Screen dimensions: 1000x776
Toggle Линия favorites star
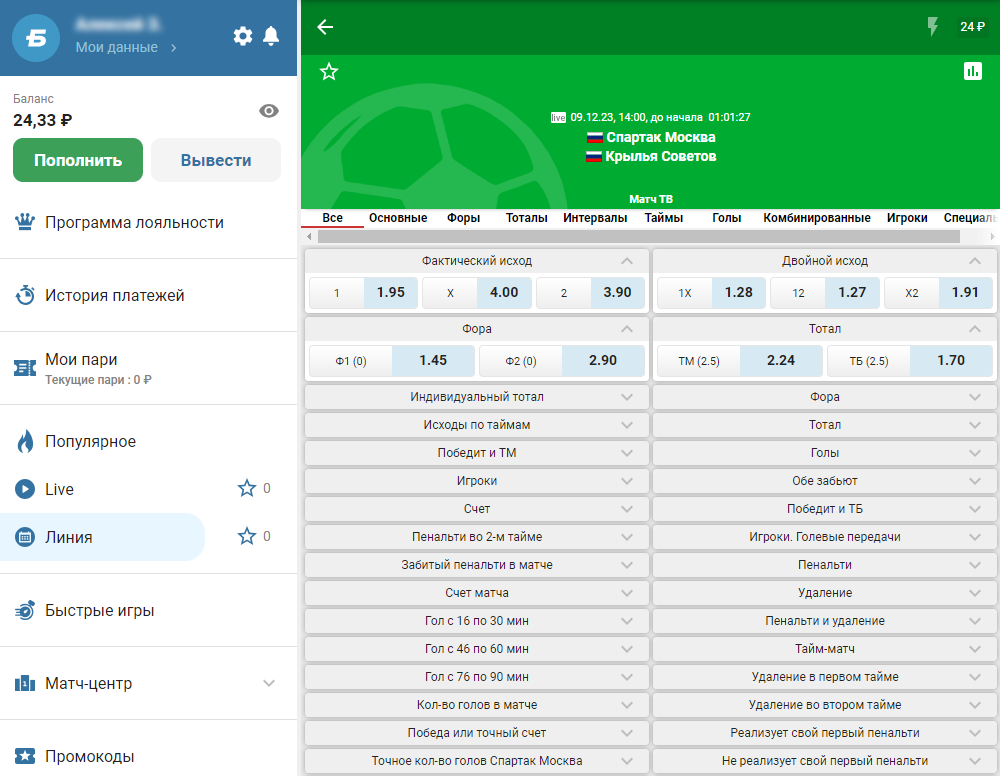pos(247,536)
